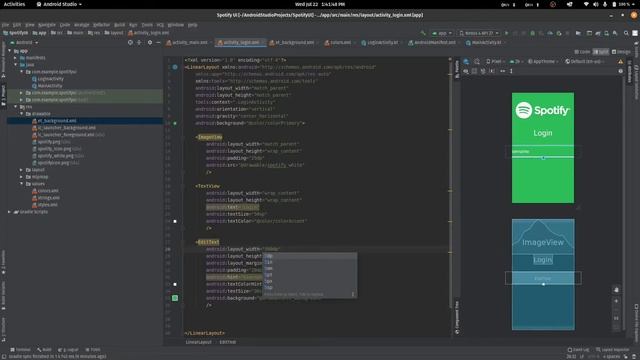Click the view options eye icon in preview toolbar
The width and height of the screenshot is (640, 360).
click(x=466, y=71)
